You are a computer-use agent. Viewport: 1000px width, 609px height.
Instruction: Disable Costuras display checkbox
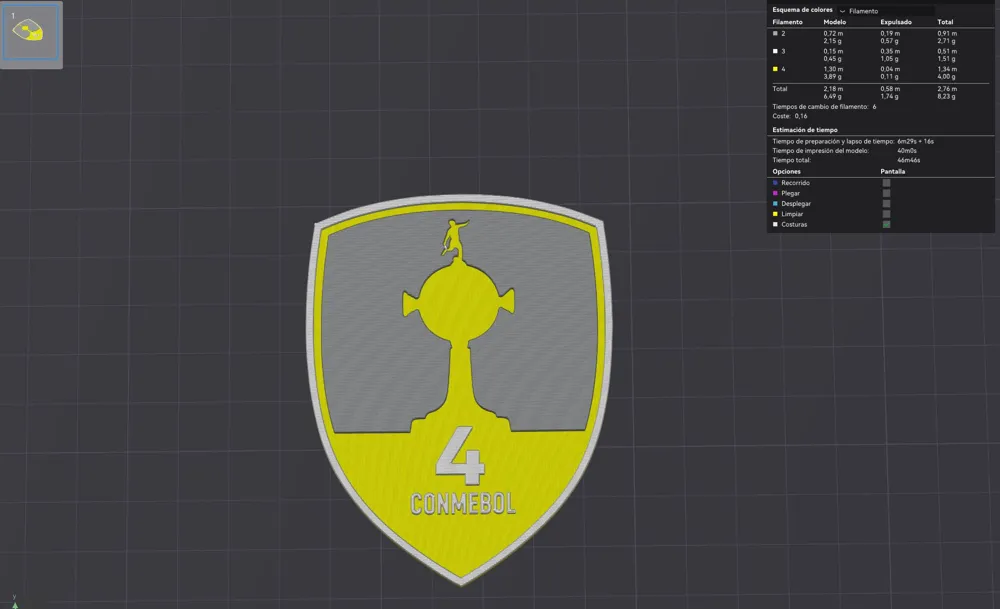(886, 224)
